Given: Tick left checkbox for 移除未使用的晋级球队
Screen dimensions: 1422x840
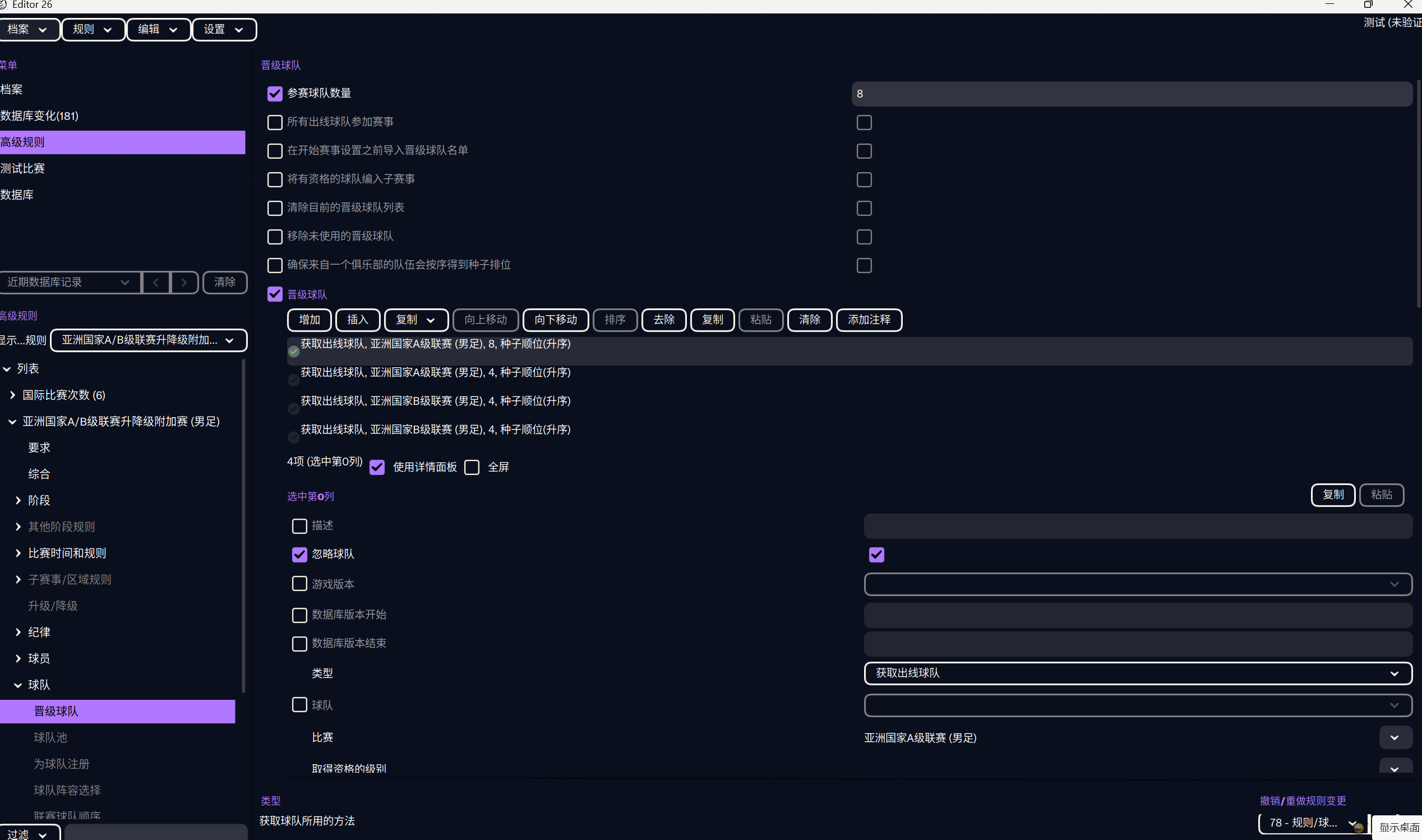Looking at the screenshot, I should (x=275, y=237).
